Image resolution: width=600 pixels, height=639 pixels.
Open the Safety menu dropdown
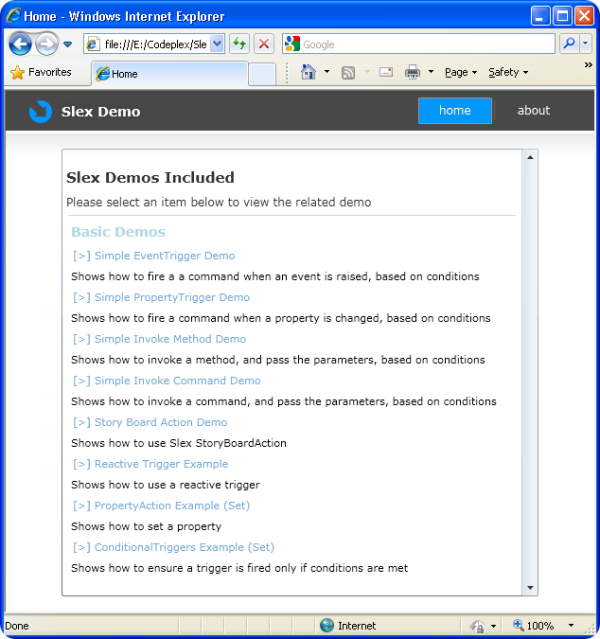508,73
